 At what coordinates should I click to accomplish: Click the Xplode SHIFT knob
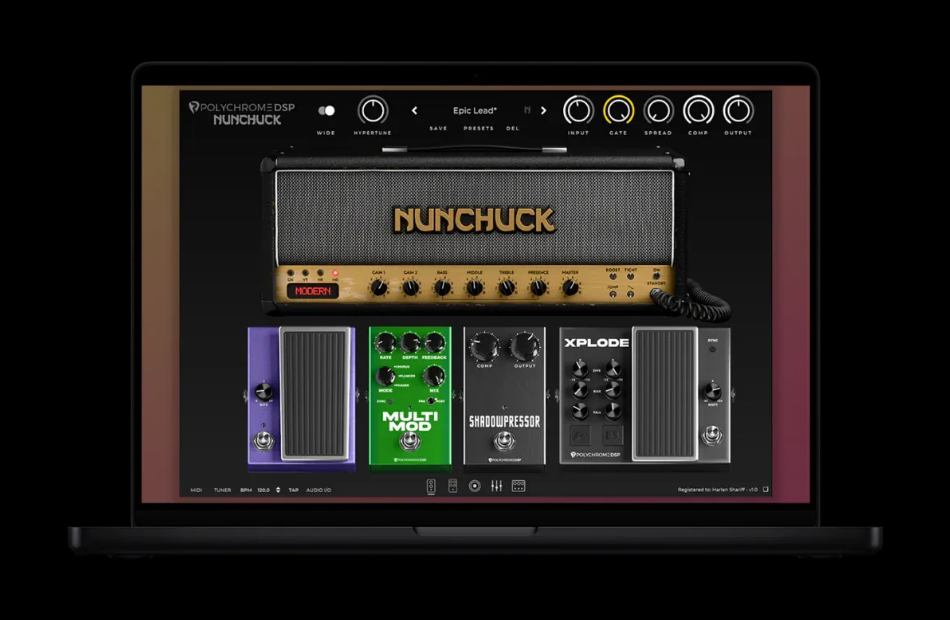point(712,391)
